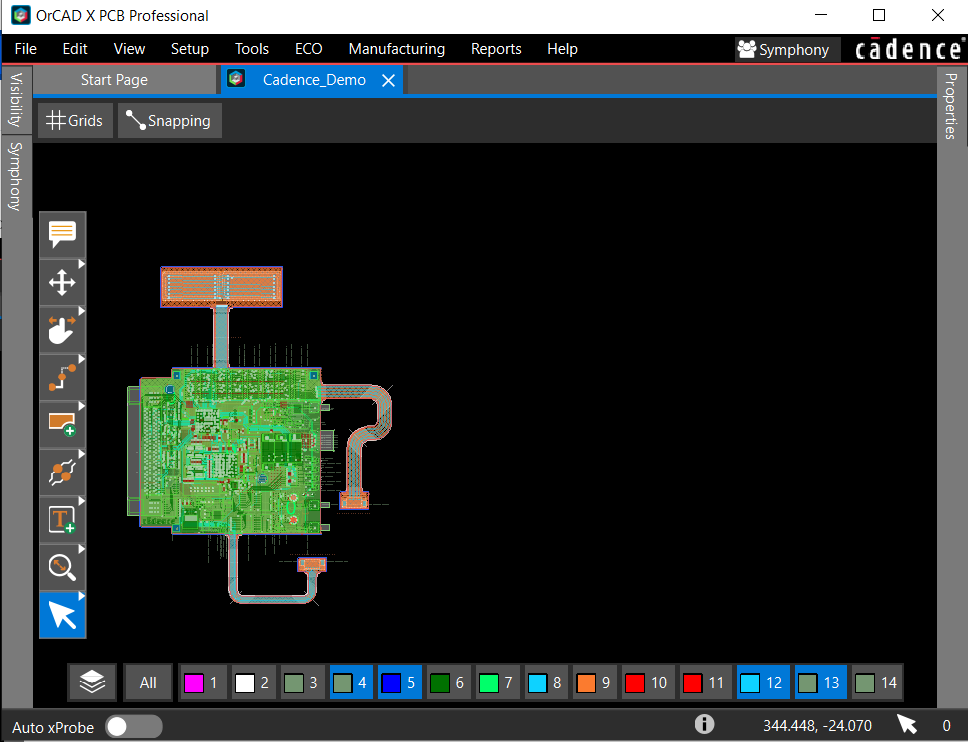Select the net connection tool icon
The image size is (968, 742).
[62, 473]
